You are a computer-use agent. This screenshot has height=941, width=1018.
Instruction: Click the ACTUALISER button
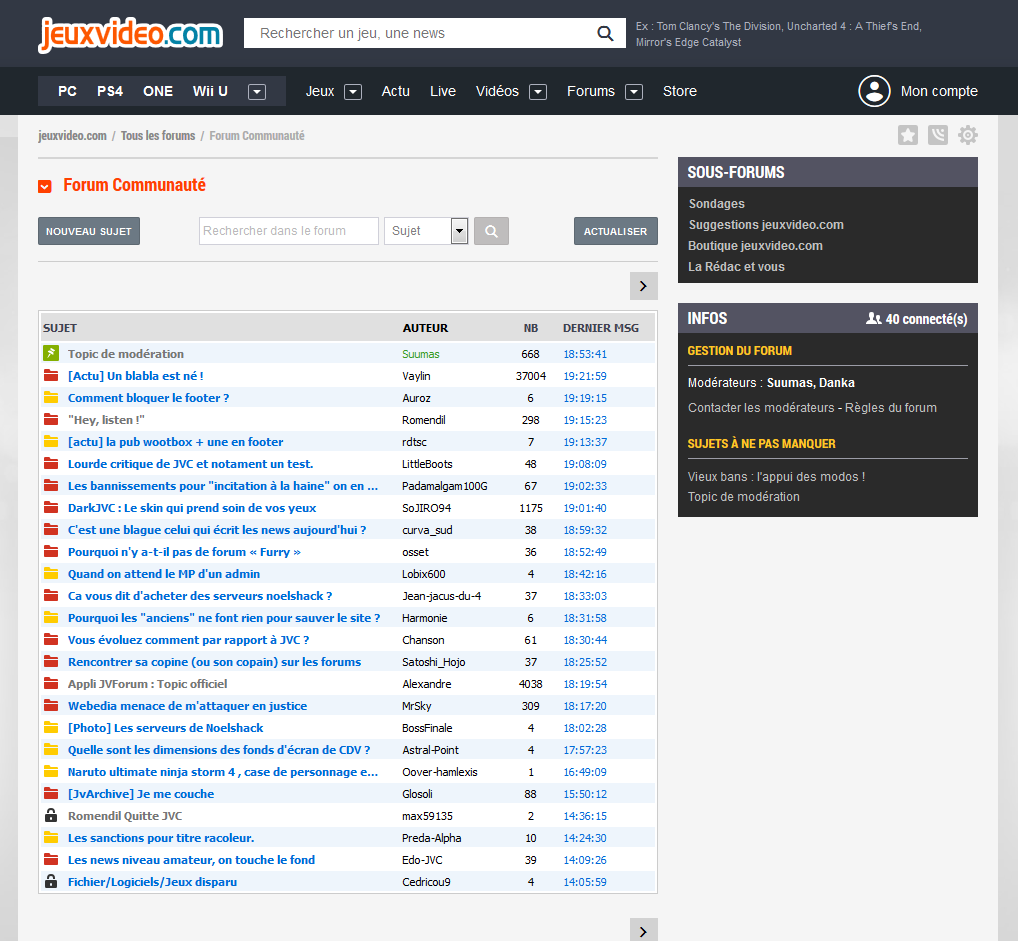615,231
